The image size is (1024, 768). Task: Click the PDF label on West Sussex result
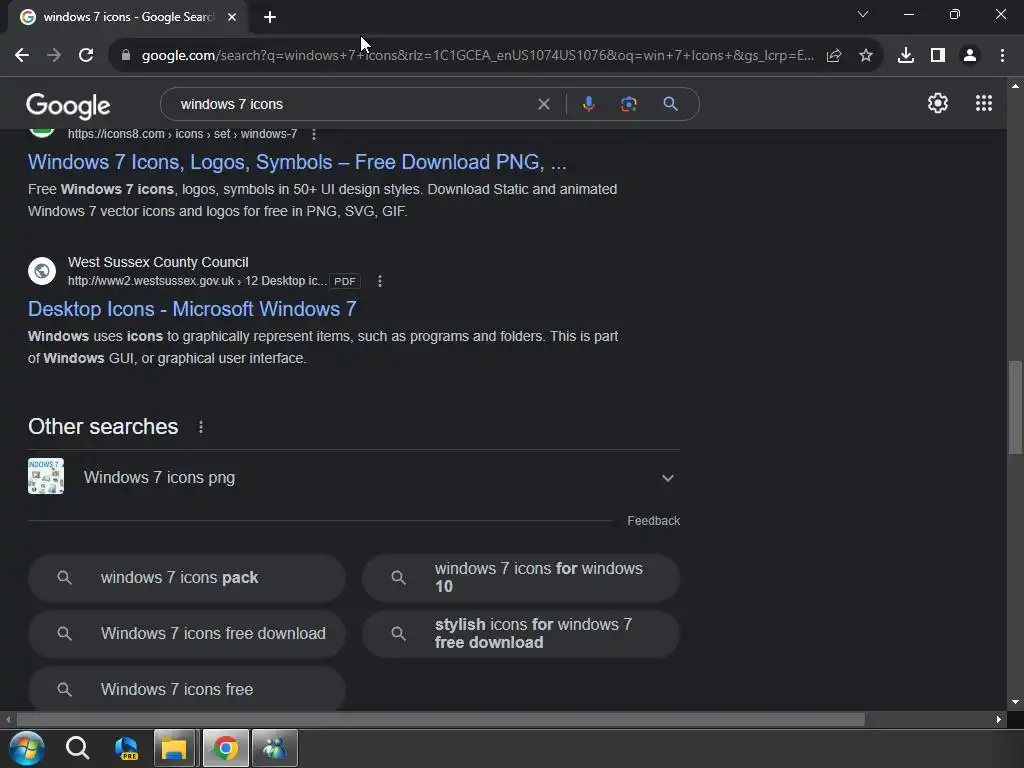(x=345, y=281)
